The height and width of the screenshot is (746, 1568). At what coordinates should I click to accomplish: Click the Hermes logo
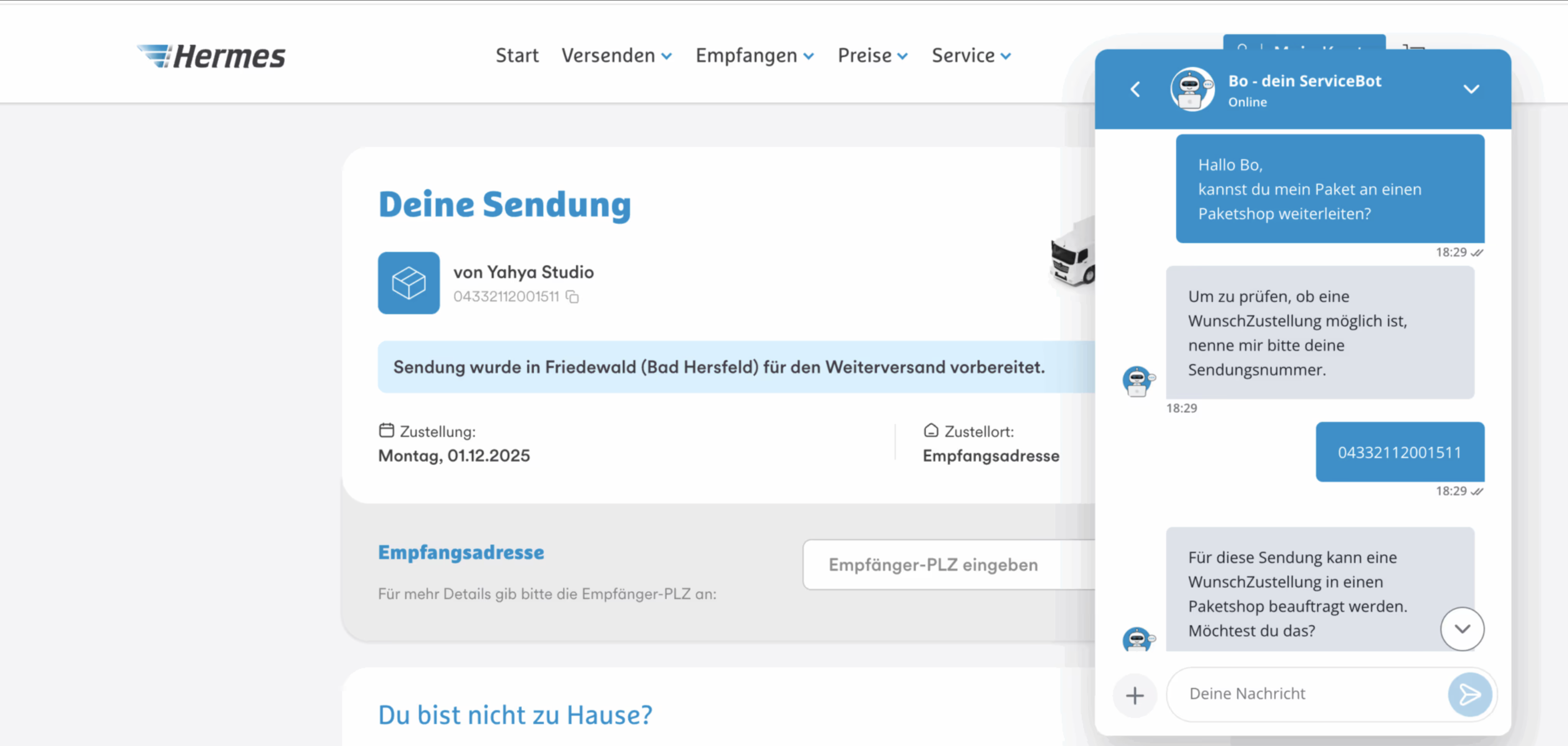coord(211,56)
